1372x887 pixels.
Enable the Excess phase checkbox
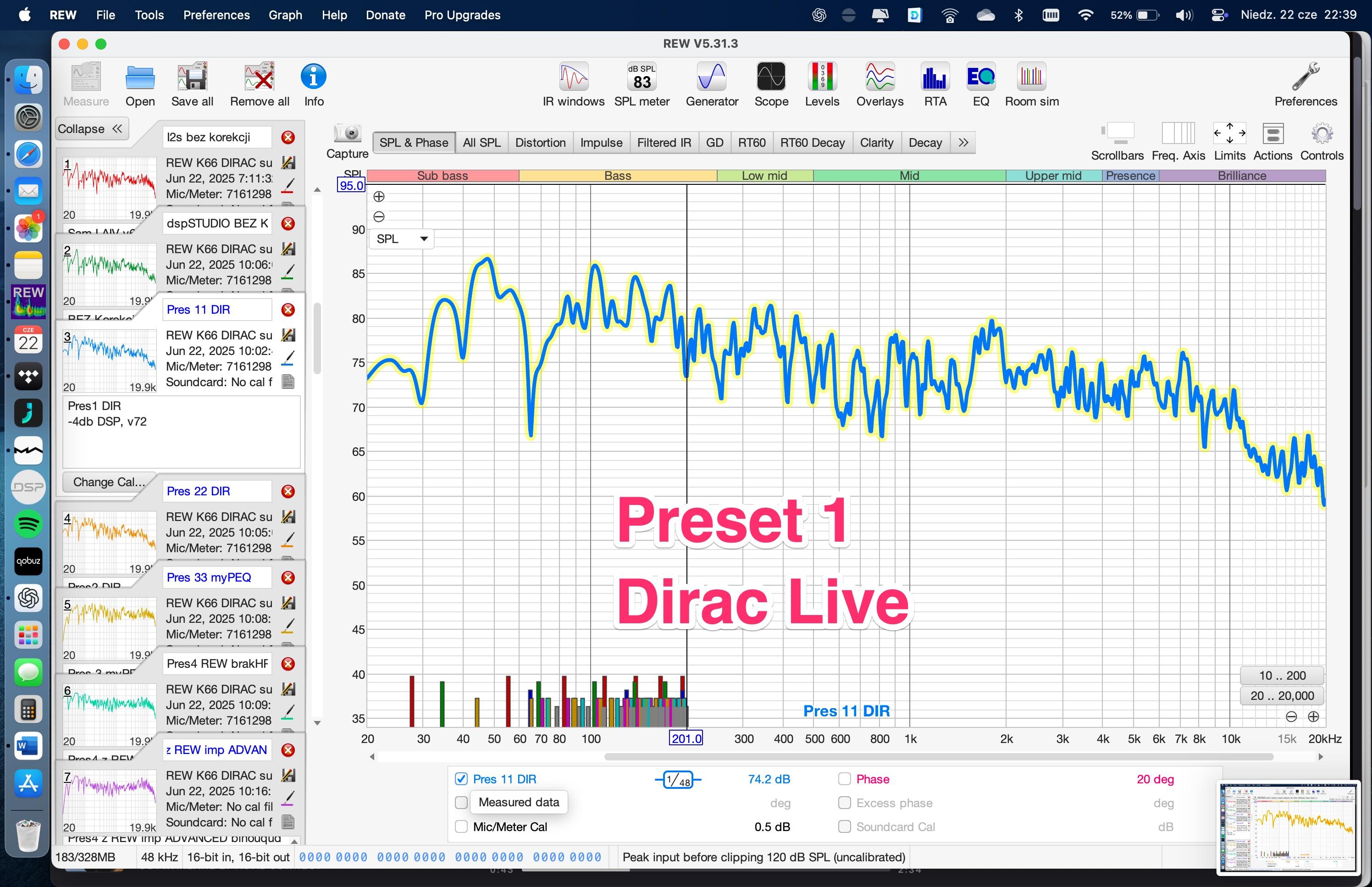844,803
